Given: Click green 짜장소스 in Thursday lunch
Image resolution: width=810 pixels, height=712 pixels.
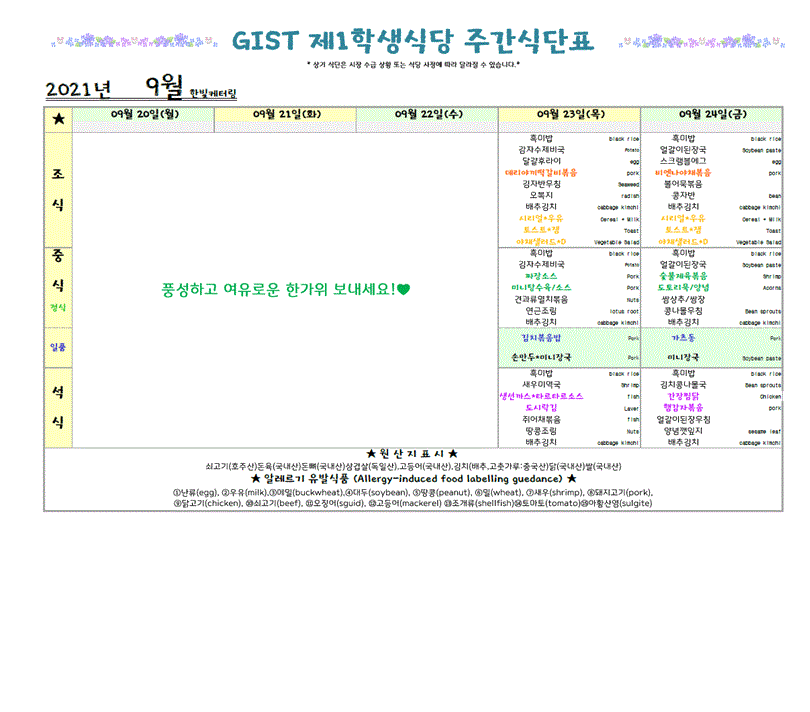Looking at the screenshot, I should (541, 276).
